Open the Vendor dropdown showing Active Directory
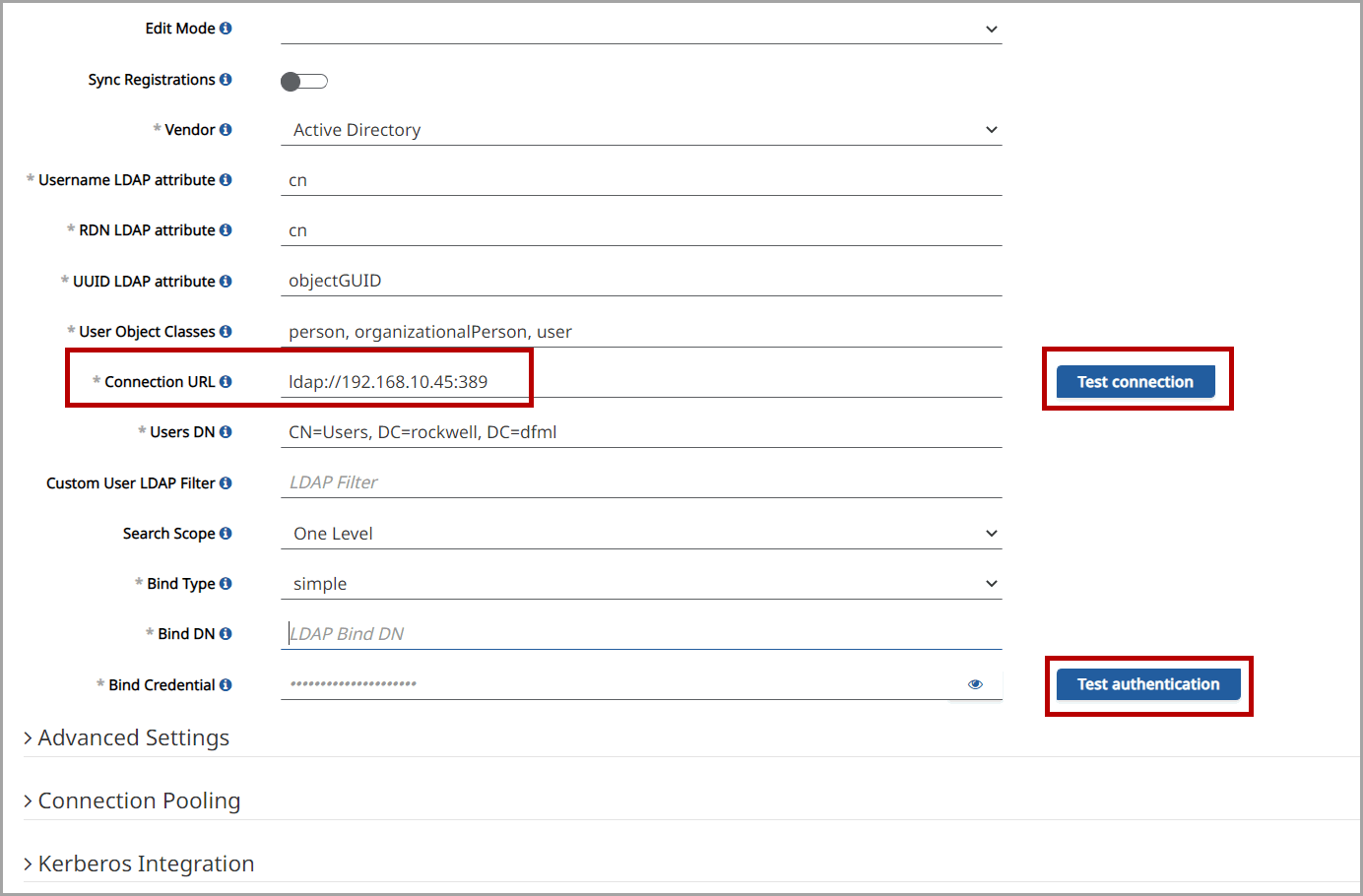Image resolution: width=1363 pixels, height=896 pixels. [640, 130]
